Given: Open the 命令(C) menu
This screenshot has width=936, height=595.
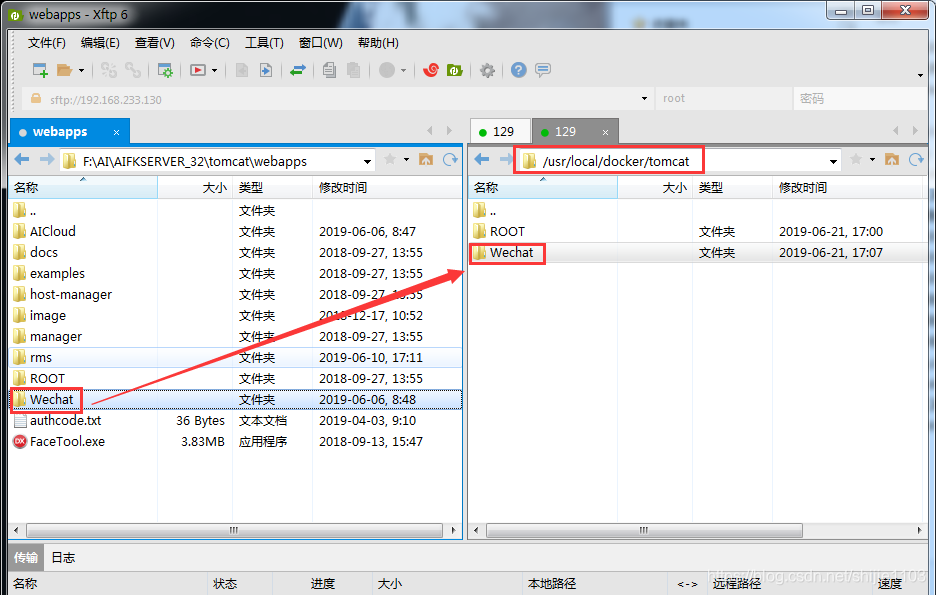Looking at the screenshot, I should [210, 42].
